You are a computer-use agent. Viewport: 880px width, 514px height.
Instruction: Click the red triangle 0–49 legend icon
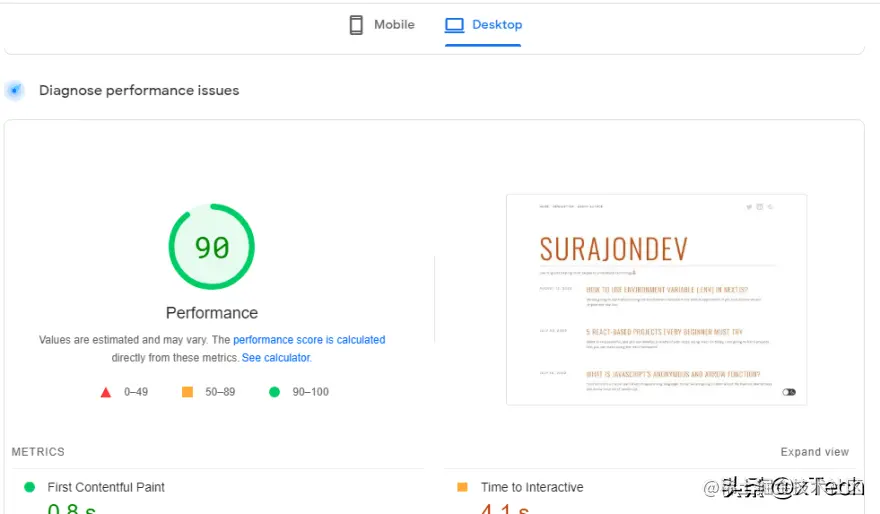(x=106, y=392)
